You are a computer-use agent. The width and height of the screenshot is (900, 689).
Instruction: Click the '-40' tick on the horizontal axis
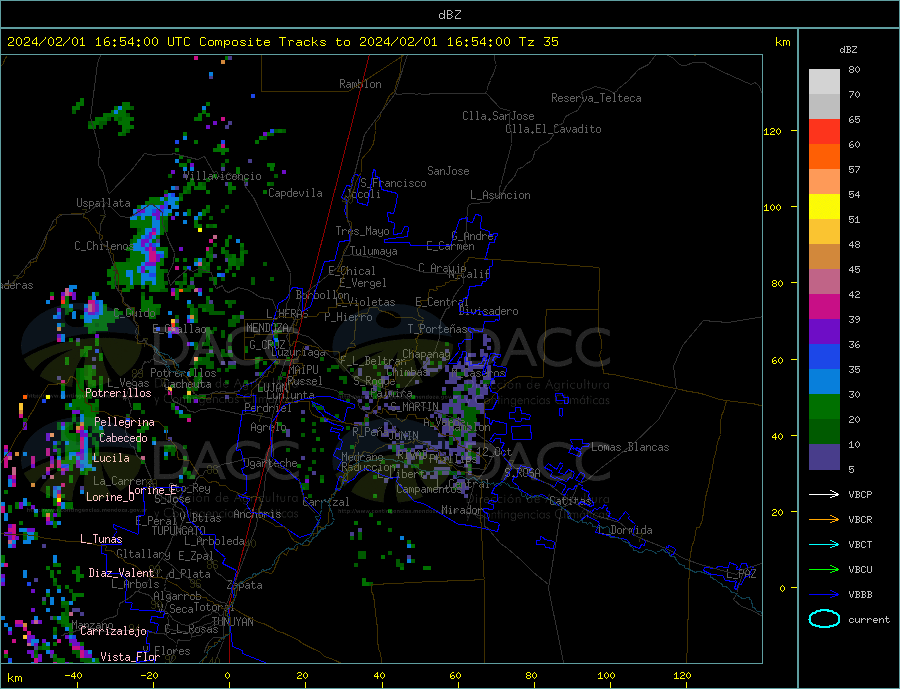(x=73, y=676)
